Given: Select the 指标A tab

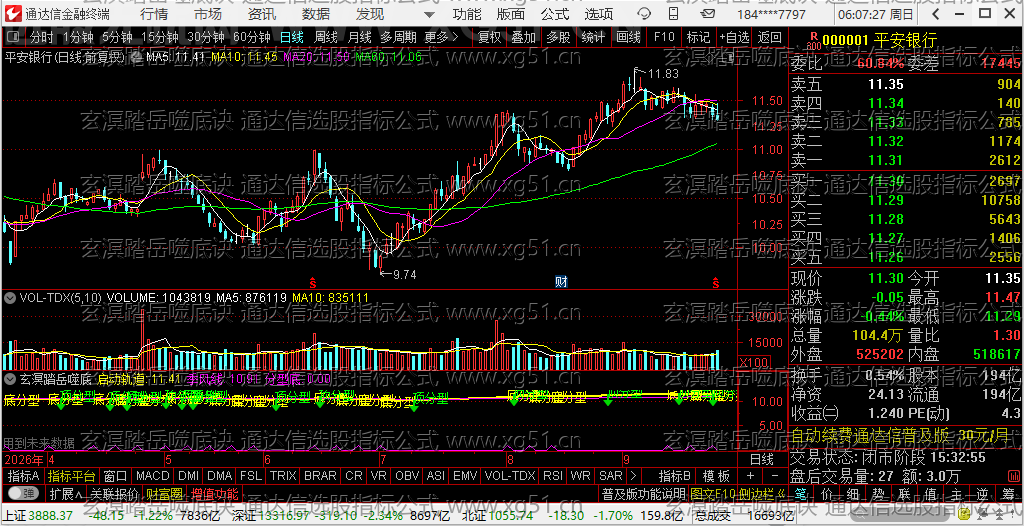Looking at the screenshot, I should pos(24,476).
